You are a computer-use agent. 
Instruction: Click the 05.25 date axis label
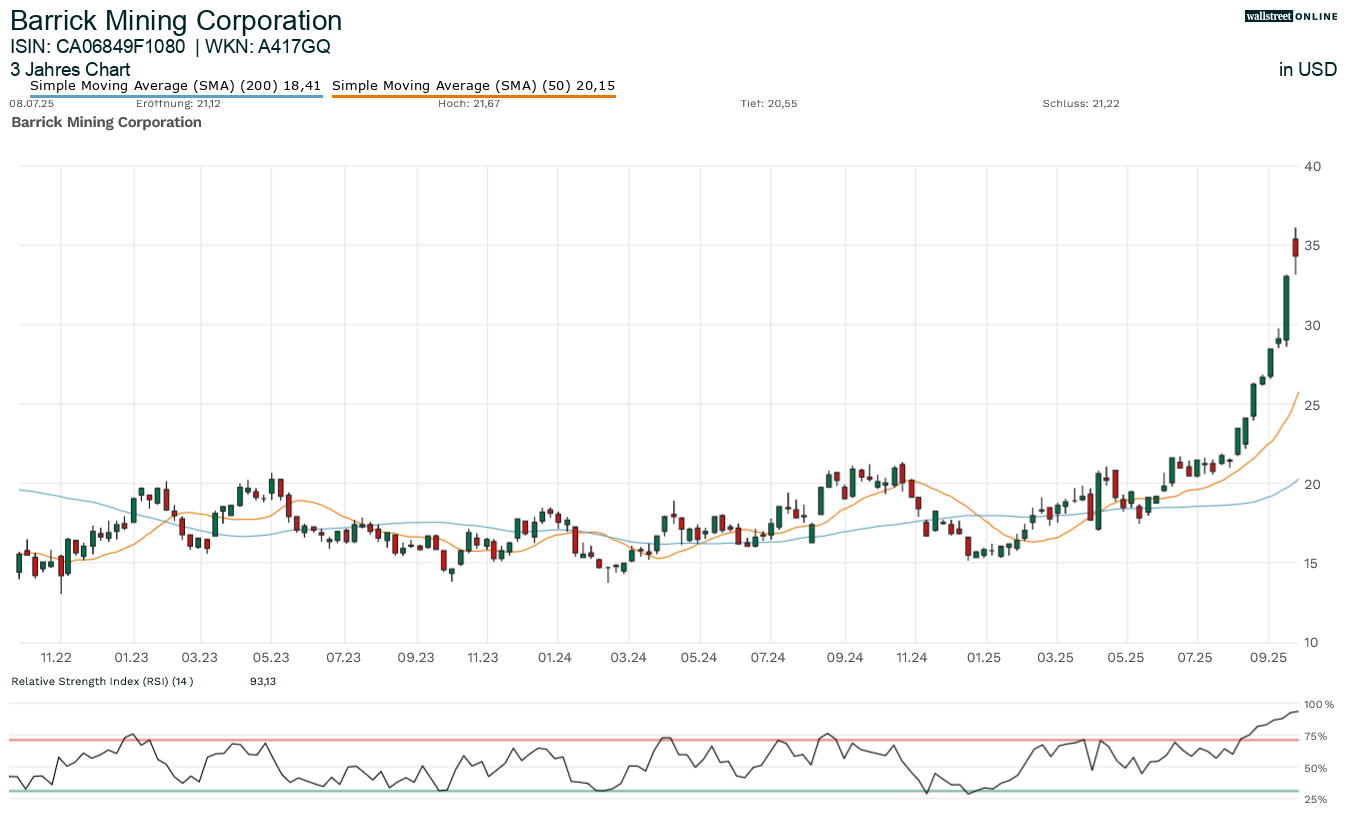pyautogui.click(x=1126, y=657)
